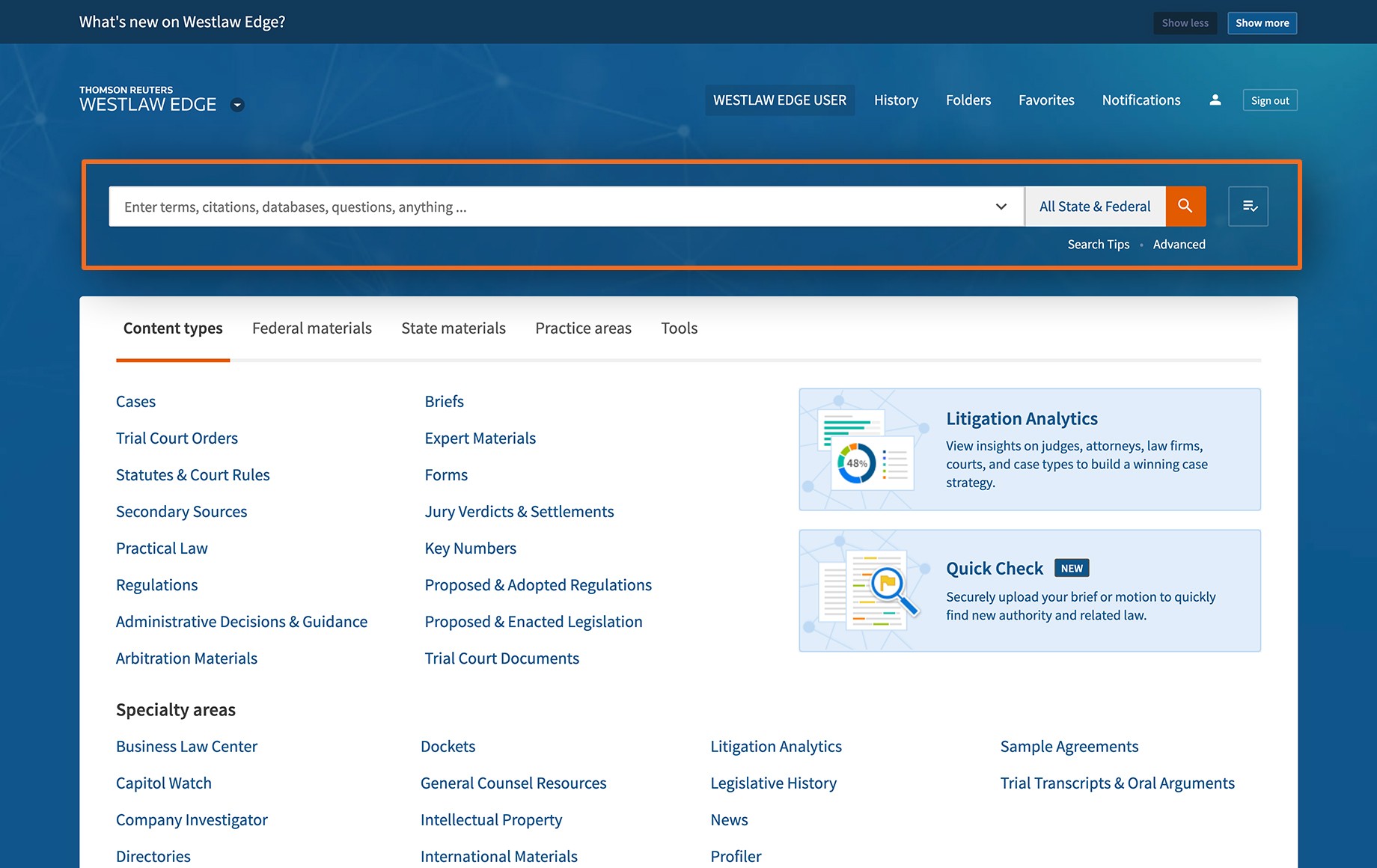Open the Search Tips link

(x=1098, y=245)
